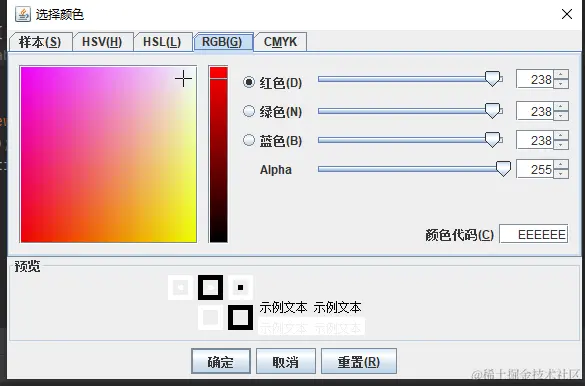Screen dimensions: 585x386
Task: Click the Java icon in title bar
Action: coord(23,14)
